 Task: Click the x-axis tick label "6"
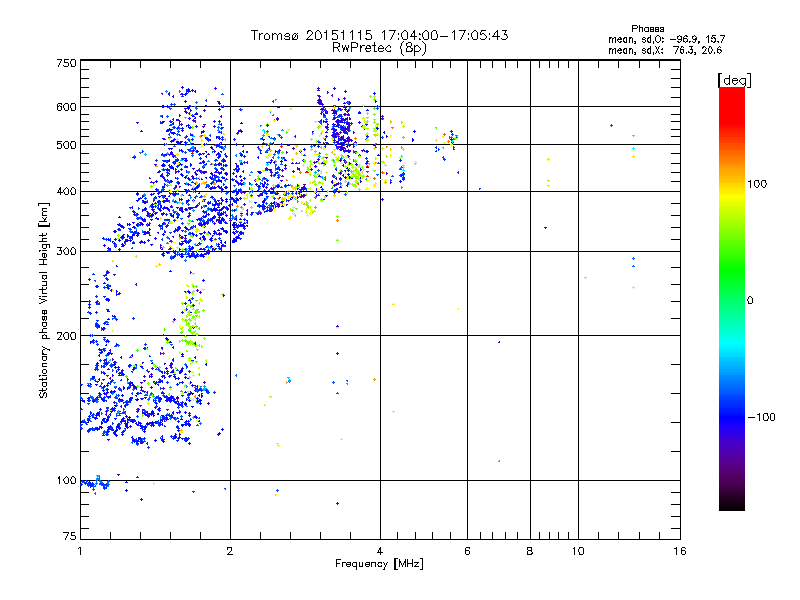point(467,551)
